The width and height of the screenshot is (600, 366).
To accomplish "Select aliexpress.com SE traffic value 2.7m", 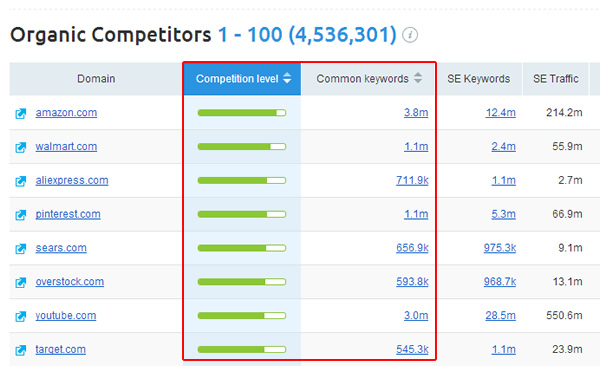I will (570, 180).
